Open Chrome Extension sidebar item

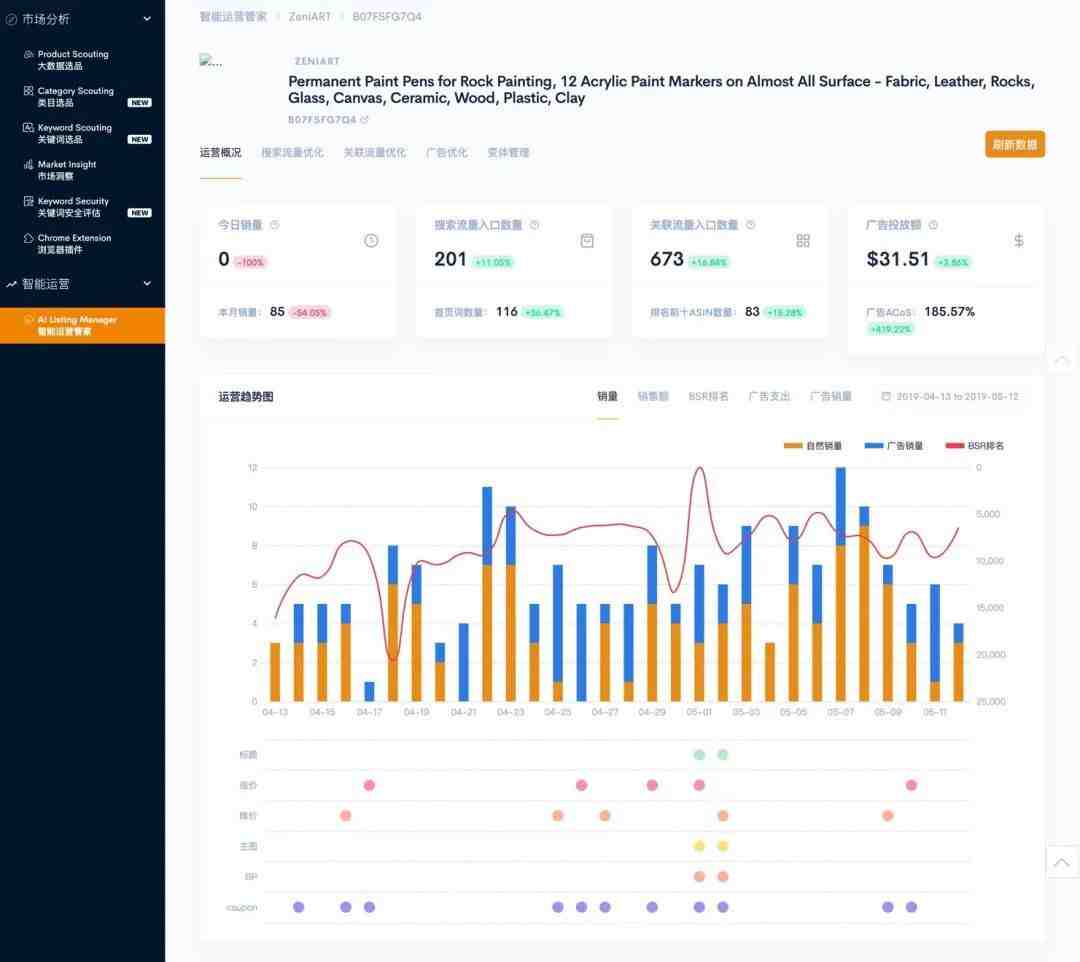coord(74,243)
